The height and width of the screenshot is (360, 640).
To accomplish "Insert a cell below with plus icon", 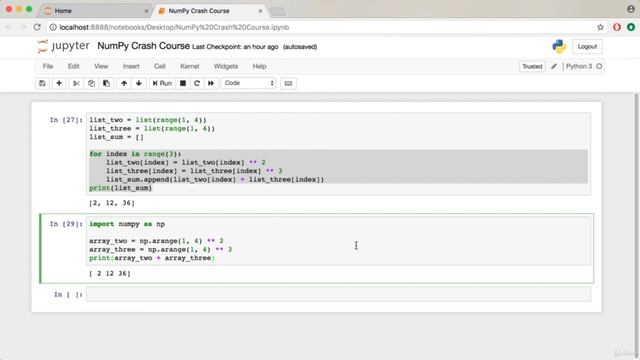I will tap(59, 83).
